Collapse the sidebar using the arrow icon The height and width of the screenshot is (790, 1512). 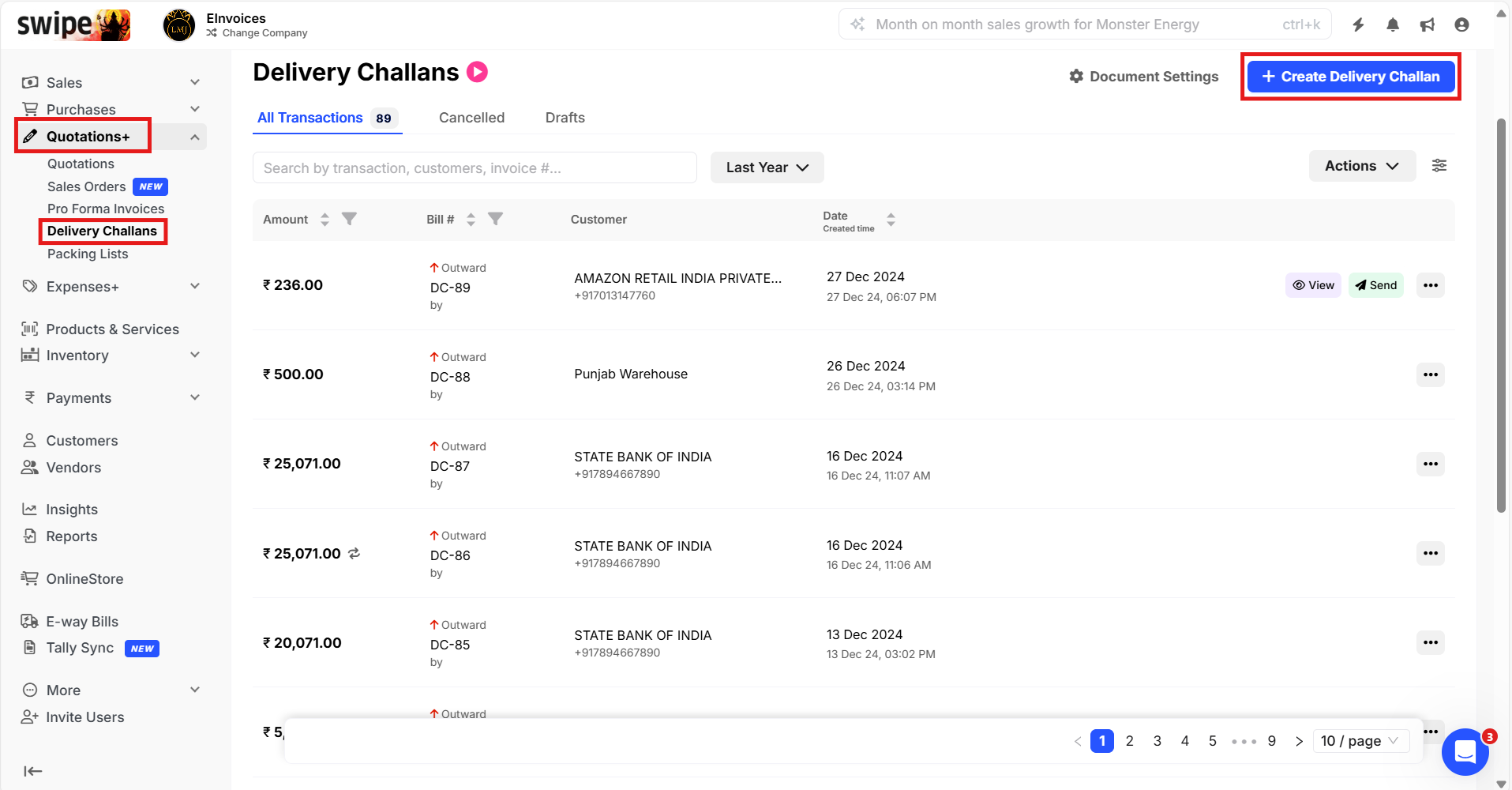32,771
